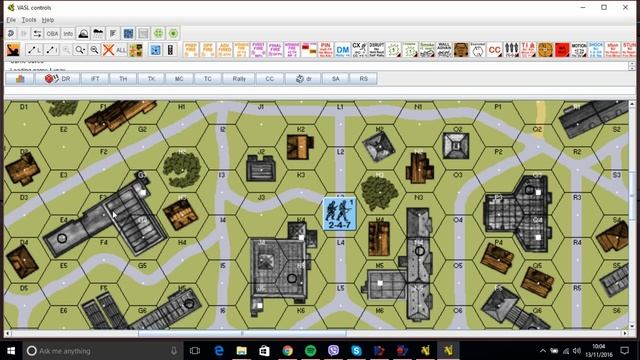Screen dimensions: 640x360
Task: Click the Info toolbar button
Action: point(68,33)
